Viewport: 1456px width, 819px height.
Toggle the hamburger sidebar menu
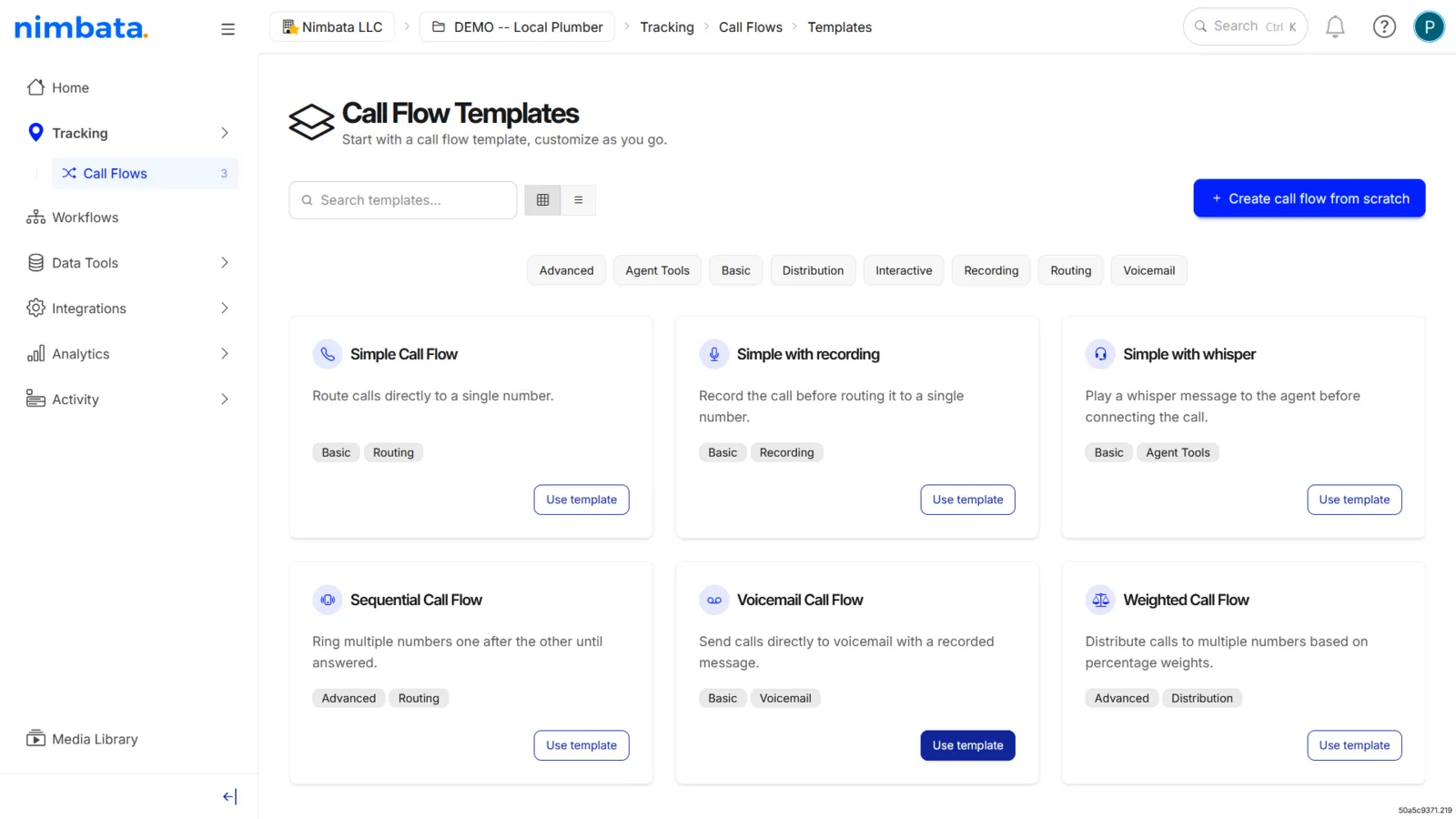pyautogui.click(x=227, y=29)
